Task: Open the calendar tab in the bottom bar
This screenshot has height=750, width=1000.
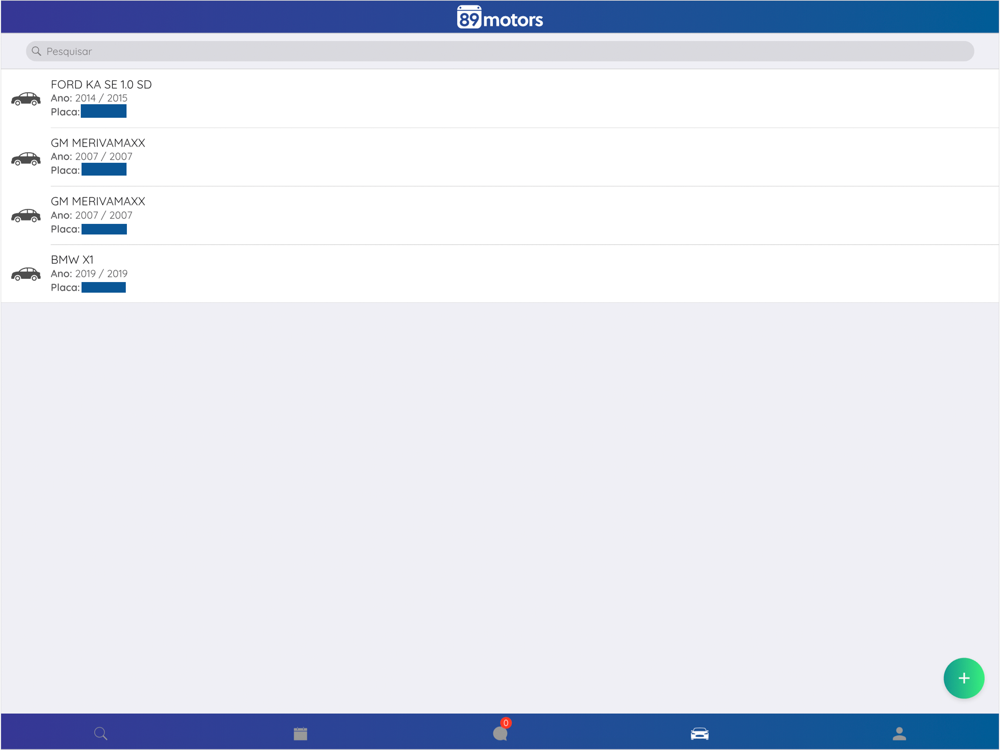Action: [300, 733]
